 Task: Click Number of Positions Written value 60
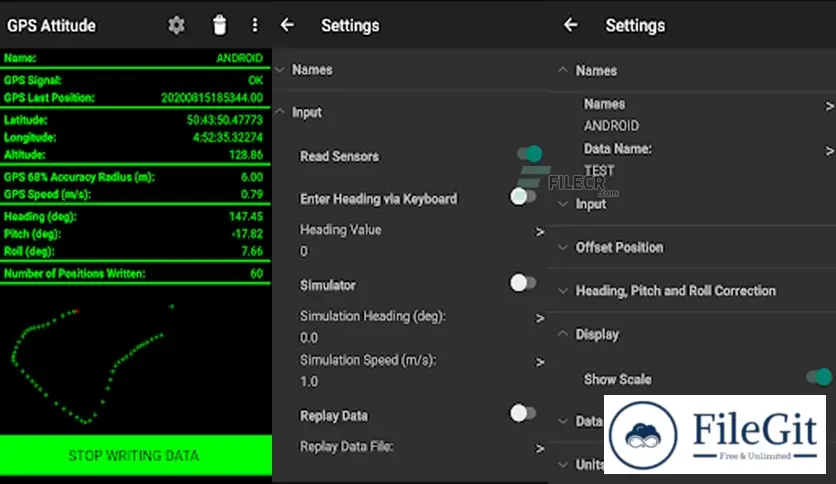click(x=256, y=273)
